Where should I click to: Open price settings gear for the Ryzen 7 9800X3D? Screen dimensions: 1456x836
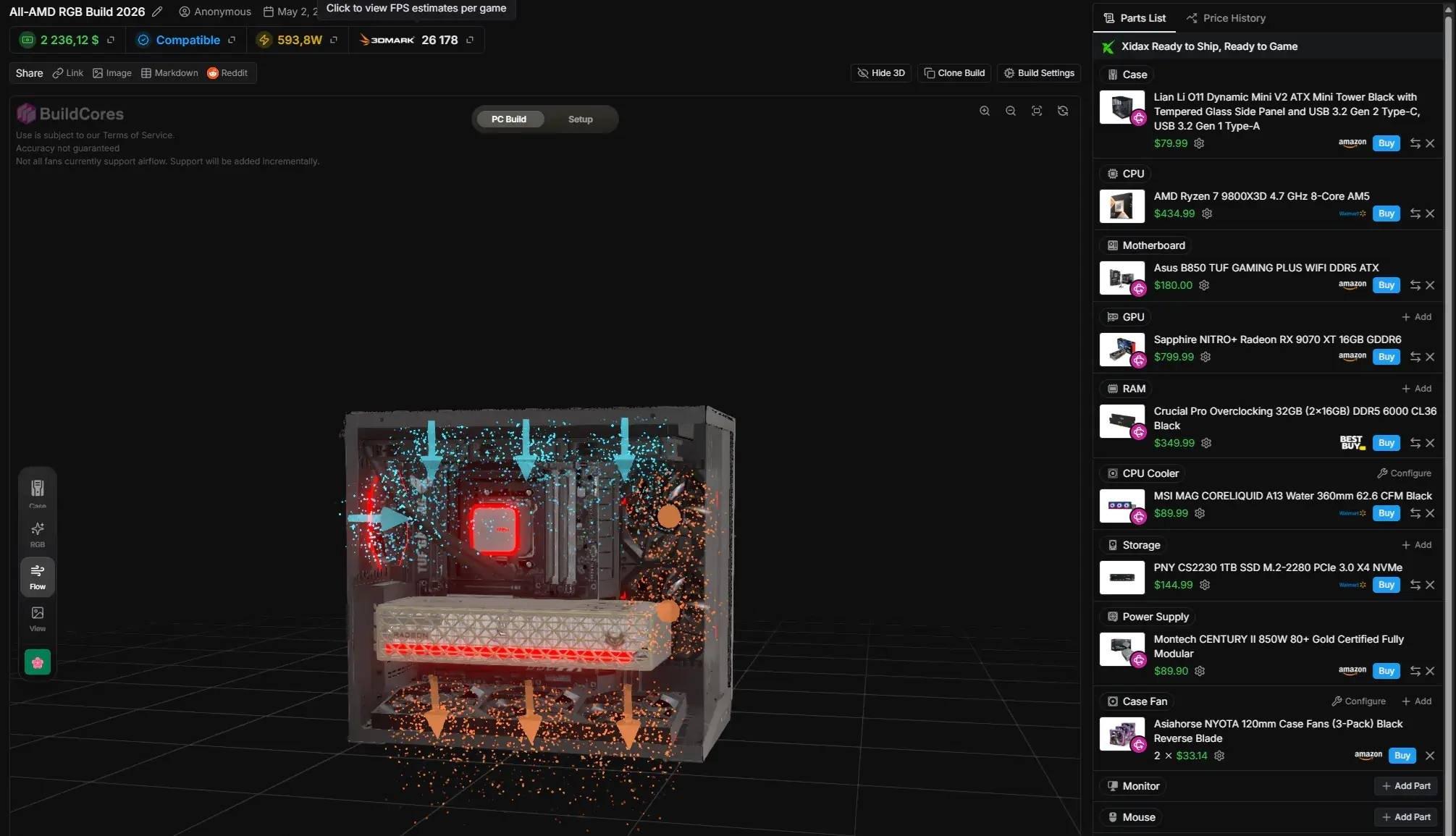click(x=1207, y=214)
